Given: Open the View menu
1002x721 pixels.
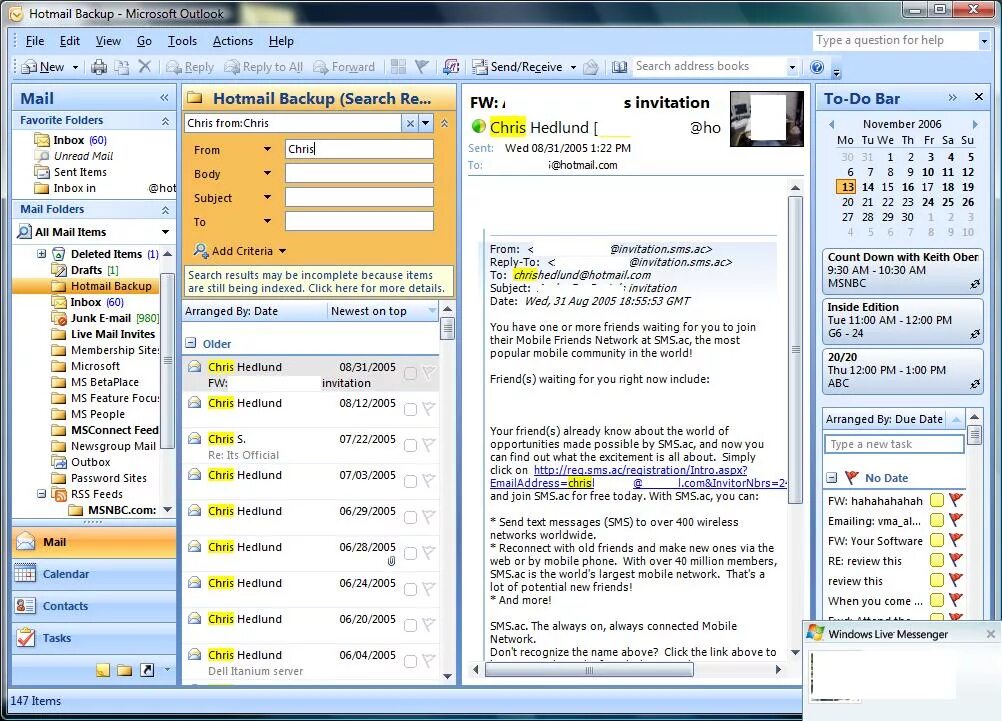Looking at the screenshot, I should pyautogui.click(x=108, y=41).
